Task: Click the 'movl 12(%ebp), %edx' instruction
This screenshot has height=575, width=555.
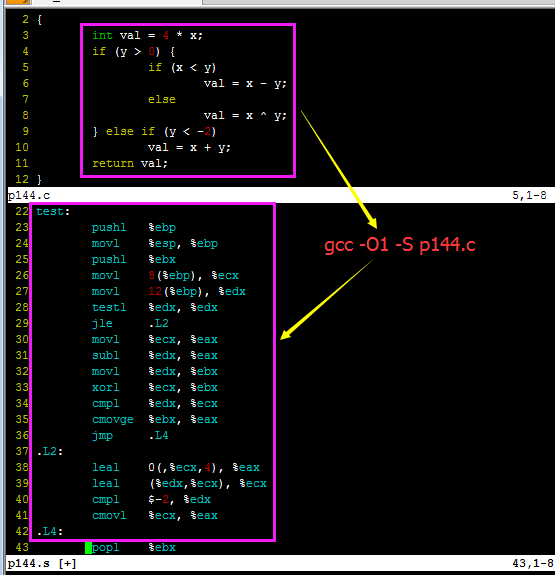Action: pyautogui.click(x=168, y=292)
